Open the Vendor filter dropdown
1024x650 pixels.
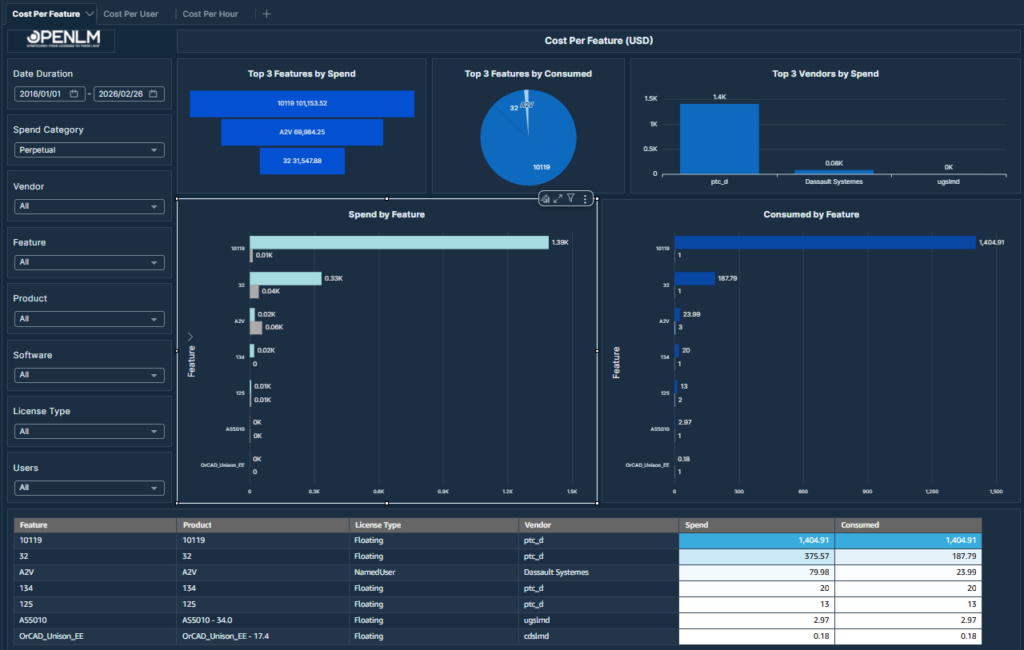[89, 207]
